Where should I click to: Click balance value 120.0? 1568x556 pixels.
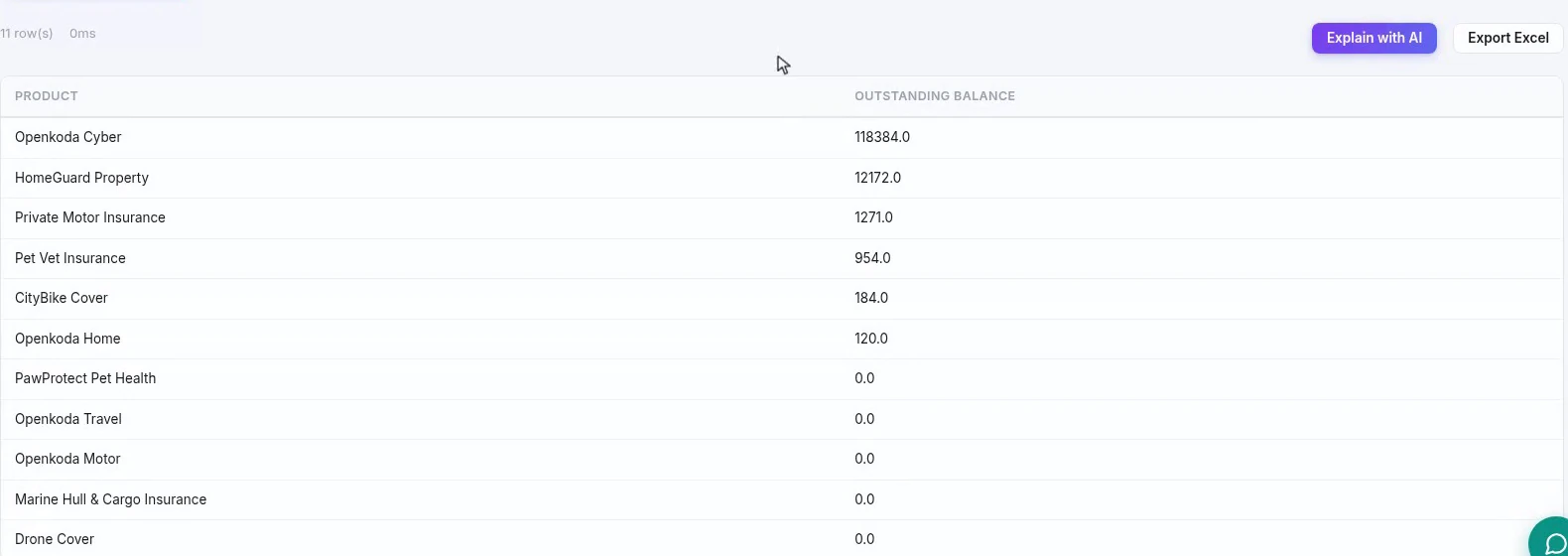(871, 339)
